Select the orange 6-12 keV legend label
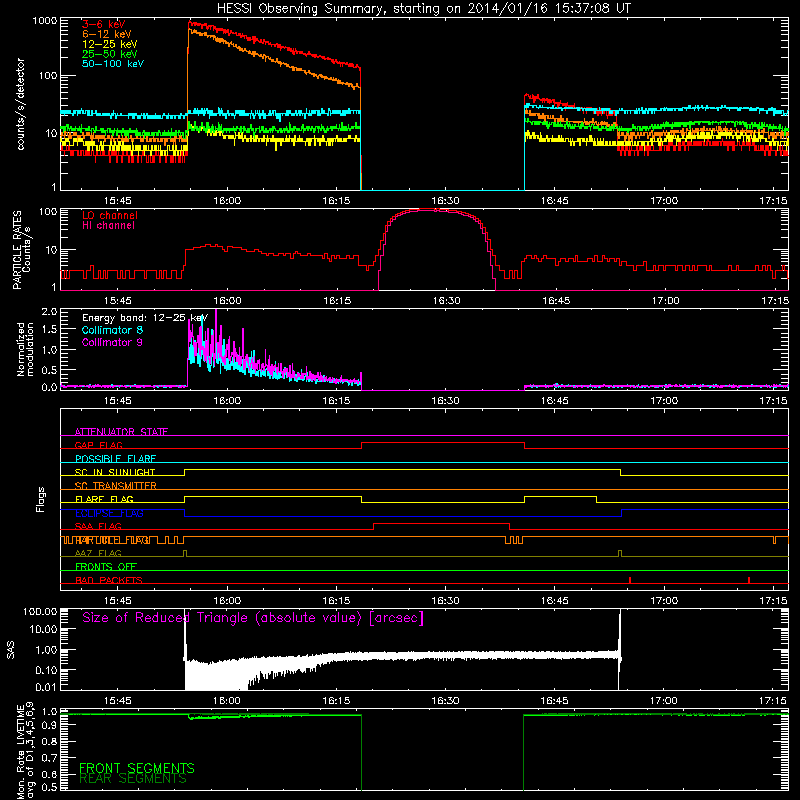The image size is (800, 800). click(107, 34)
